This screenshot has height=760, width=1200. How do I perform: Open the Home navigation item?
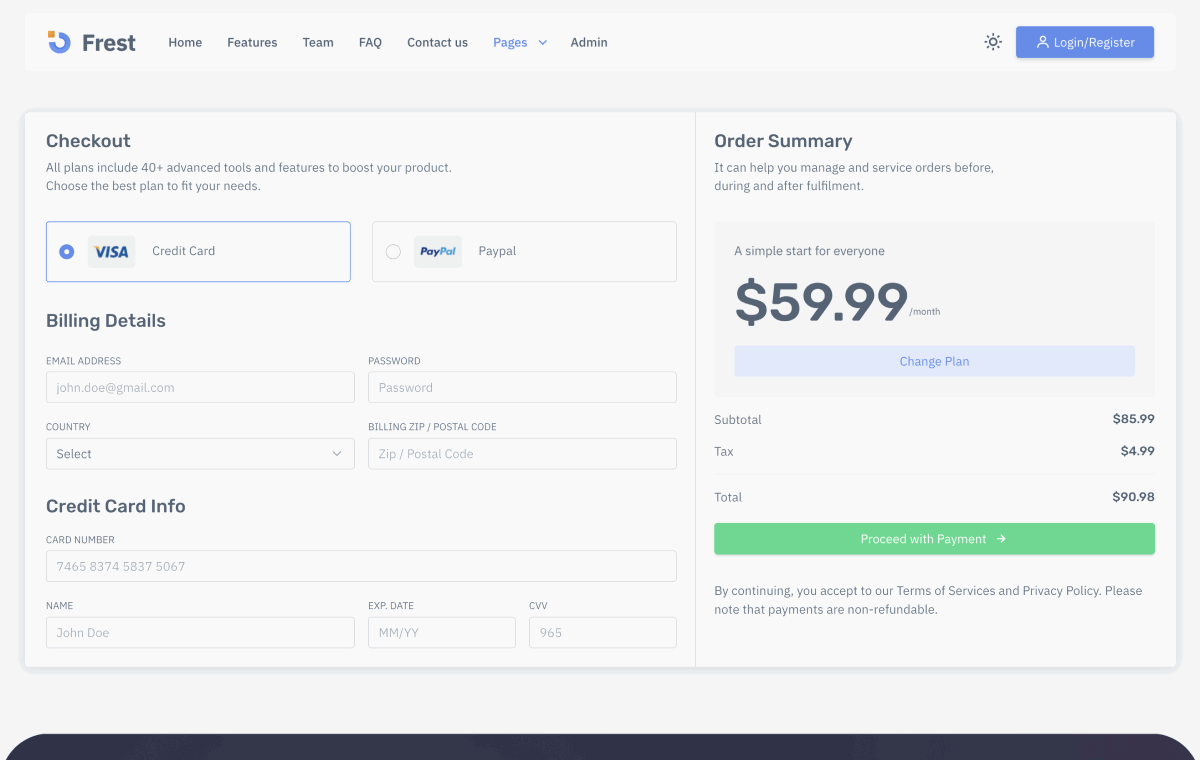tap(185, 42)
